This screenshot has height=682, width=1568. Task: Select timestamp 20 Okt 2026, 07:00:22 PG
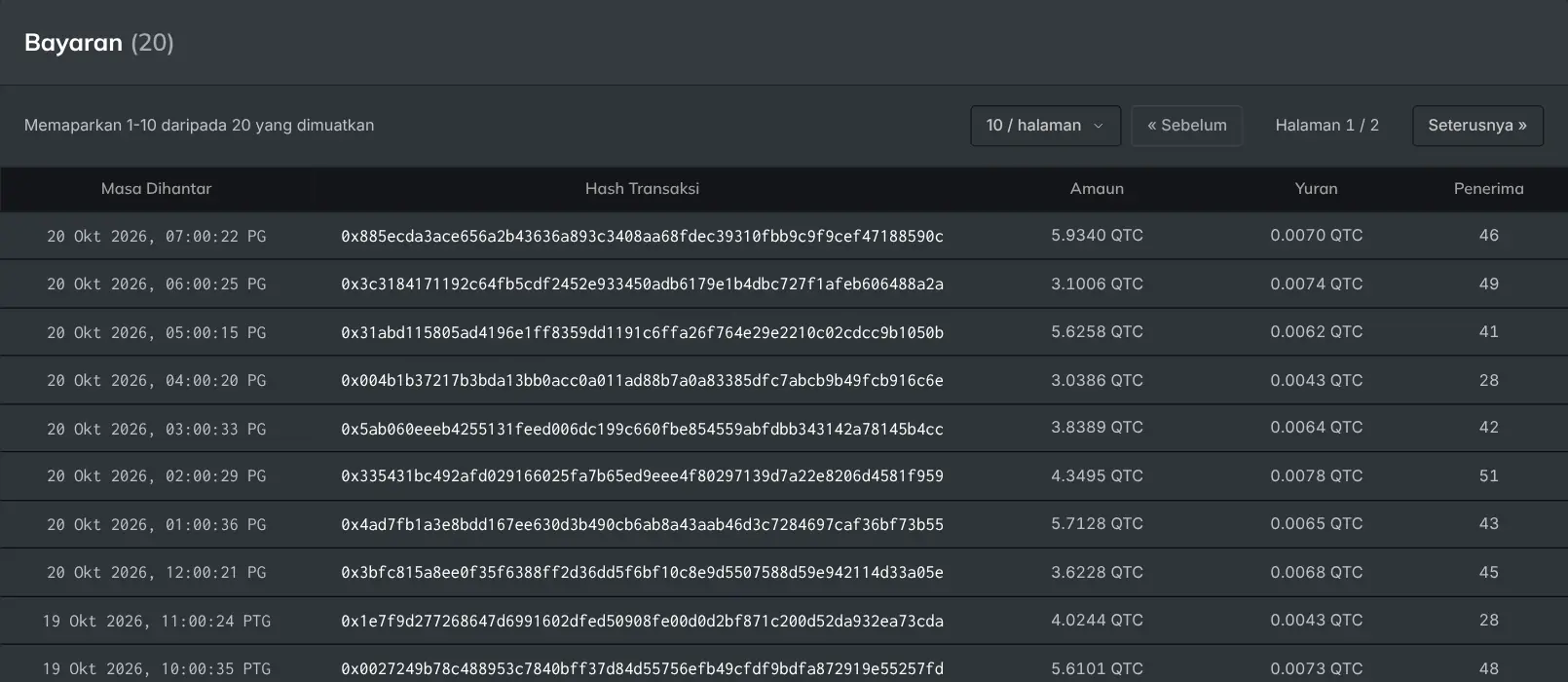click(156, 236)
